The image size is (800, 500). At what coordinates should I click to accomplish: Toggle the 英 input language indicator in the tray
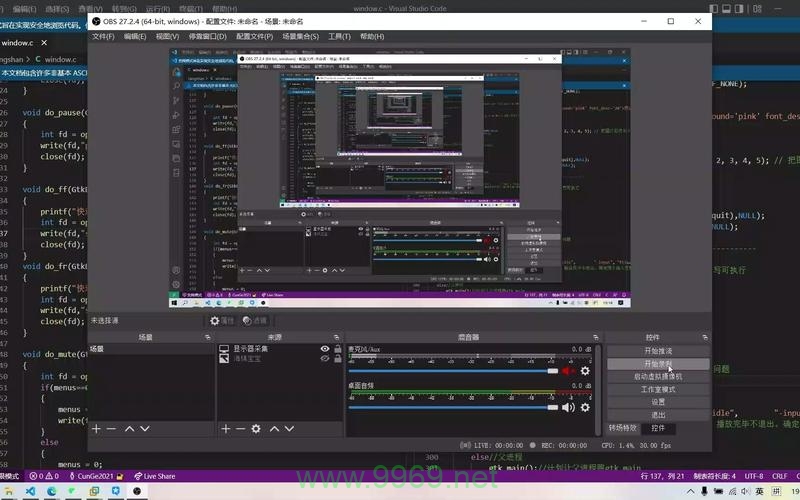pyautogui.click(x=760, y=491)
